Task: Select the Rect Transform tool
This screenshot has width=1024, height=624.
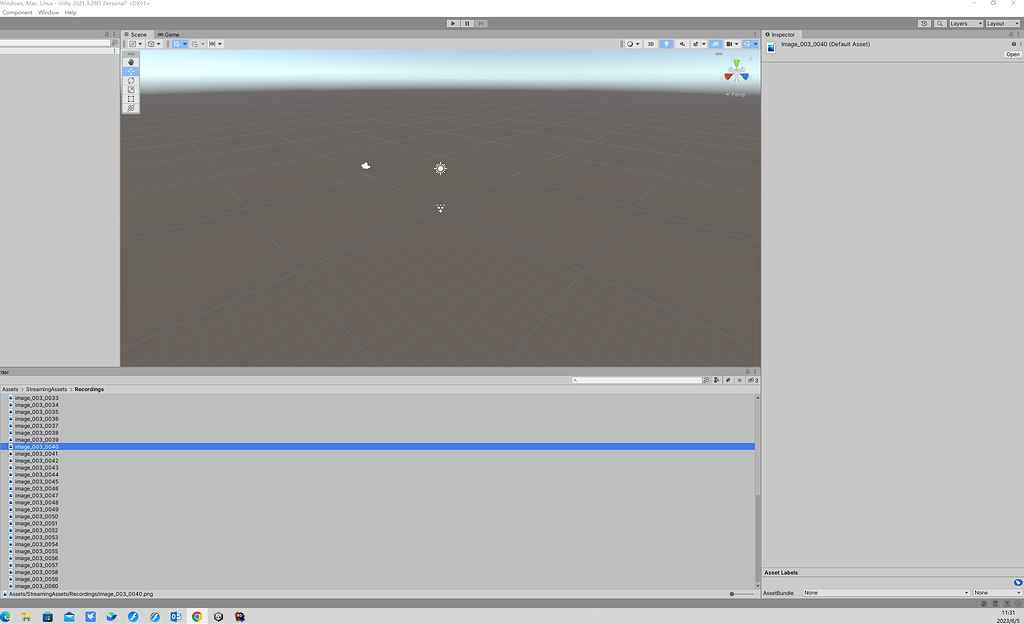Action: point(131,98)
